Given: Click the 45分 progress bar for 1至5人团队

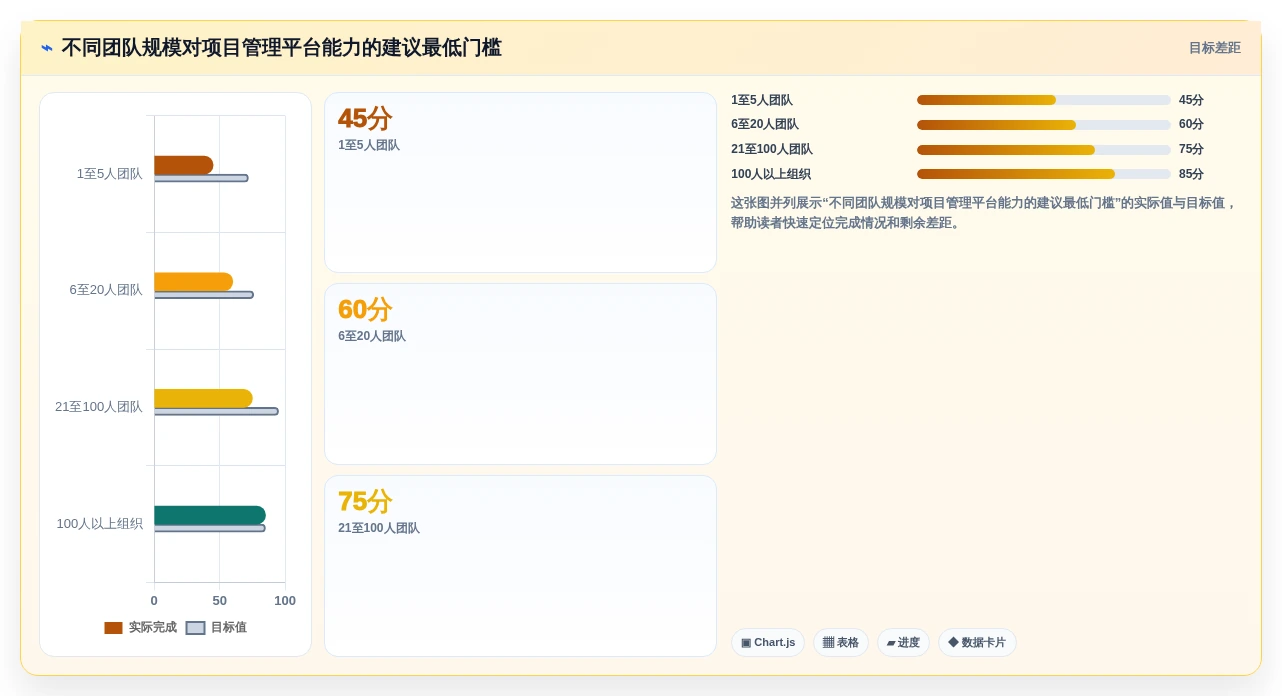Looking at the screenshot, I should [1044, 100].
